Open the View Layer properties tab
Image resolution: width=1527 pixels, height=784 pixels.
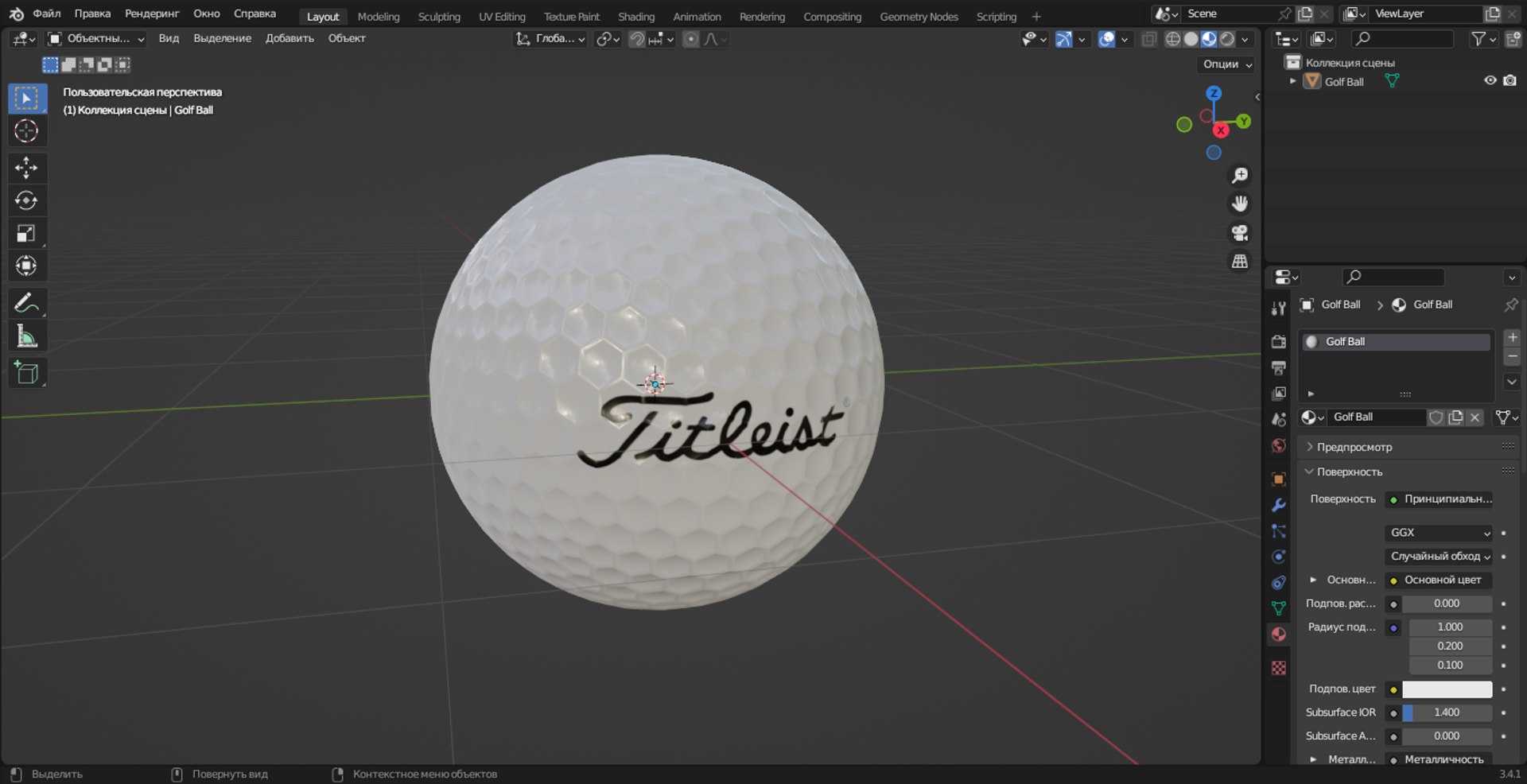(x=1279, y=393)
